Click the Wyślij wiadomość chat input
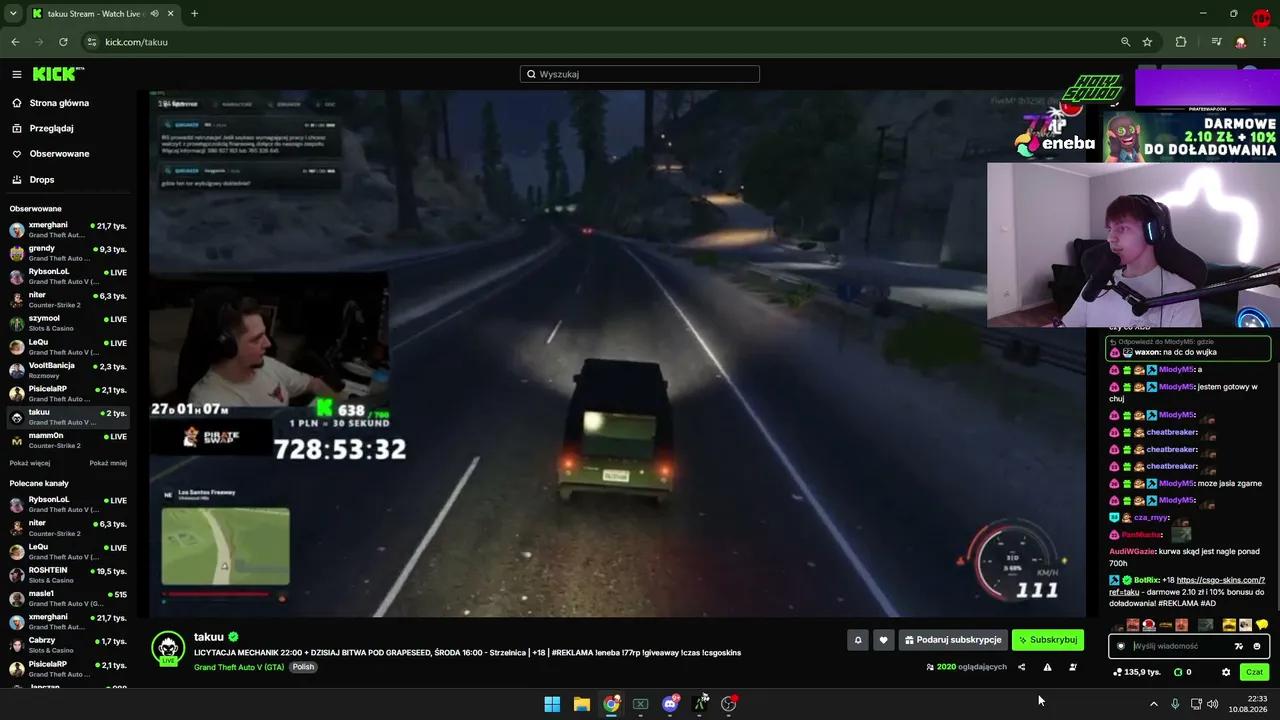Image resolution: width=1280 pixels, height=720 pixels. point(1180,646)
